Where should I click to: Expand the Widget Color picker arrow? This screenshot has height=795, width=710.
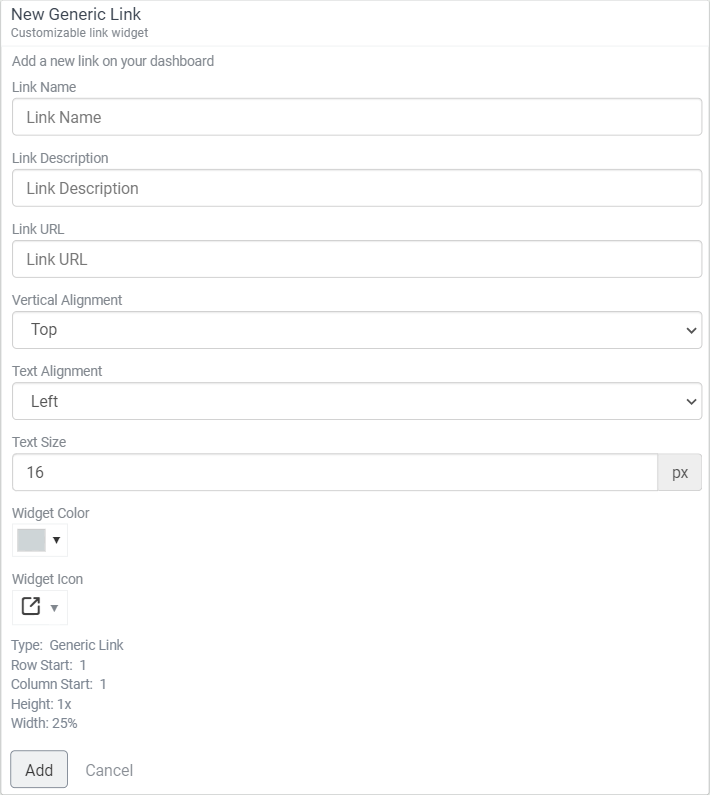[x=57, y=540]
